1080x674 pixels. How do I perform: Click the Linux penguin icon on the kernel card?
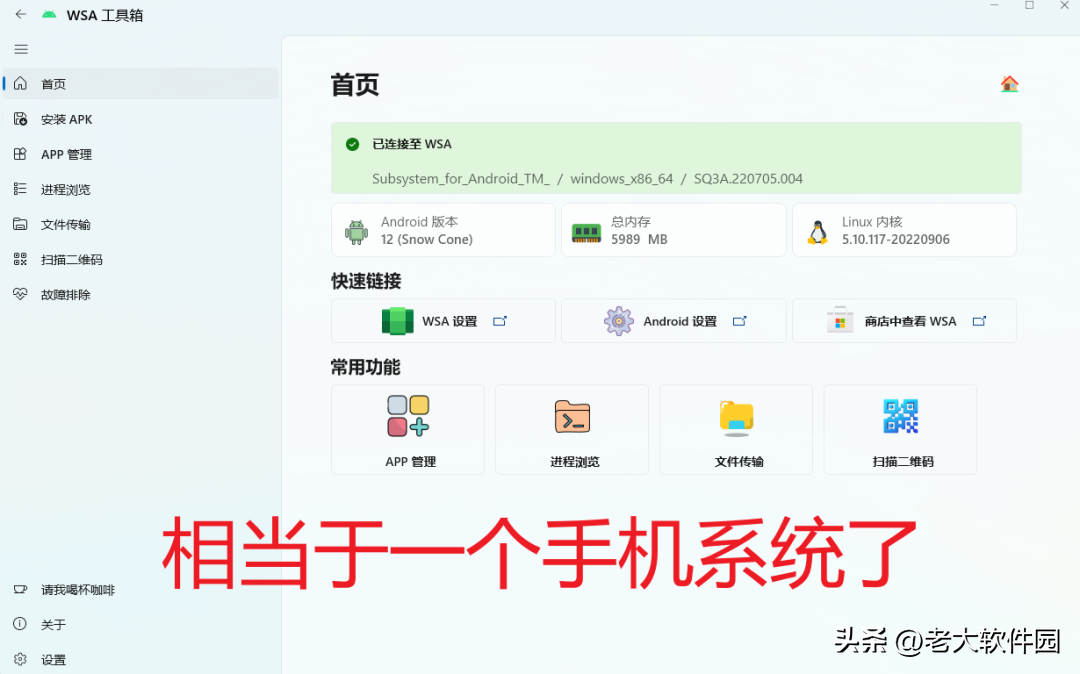[x=818, y=233]
